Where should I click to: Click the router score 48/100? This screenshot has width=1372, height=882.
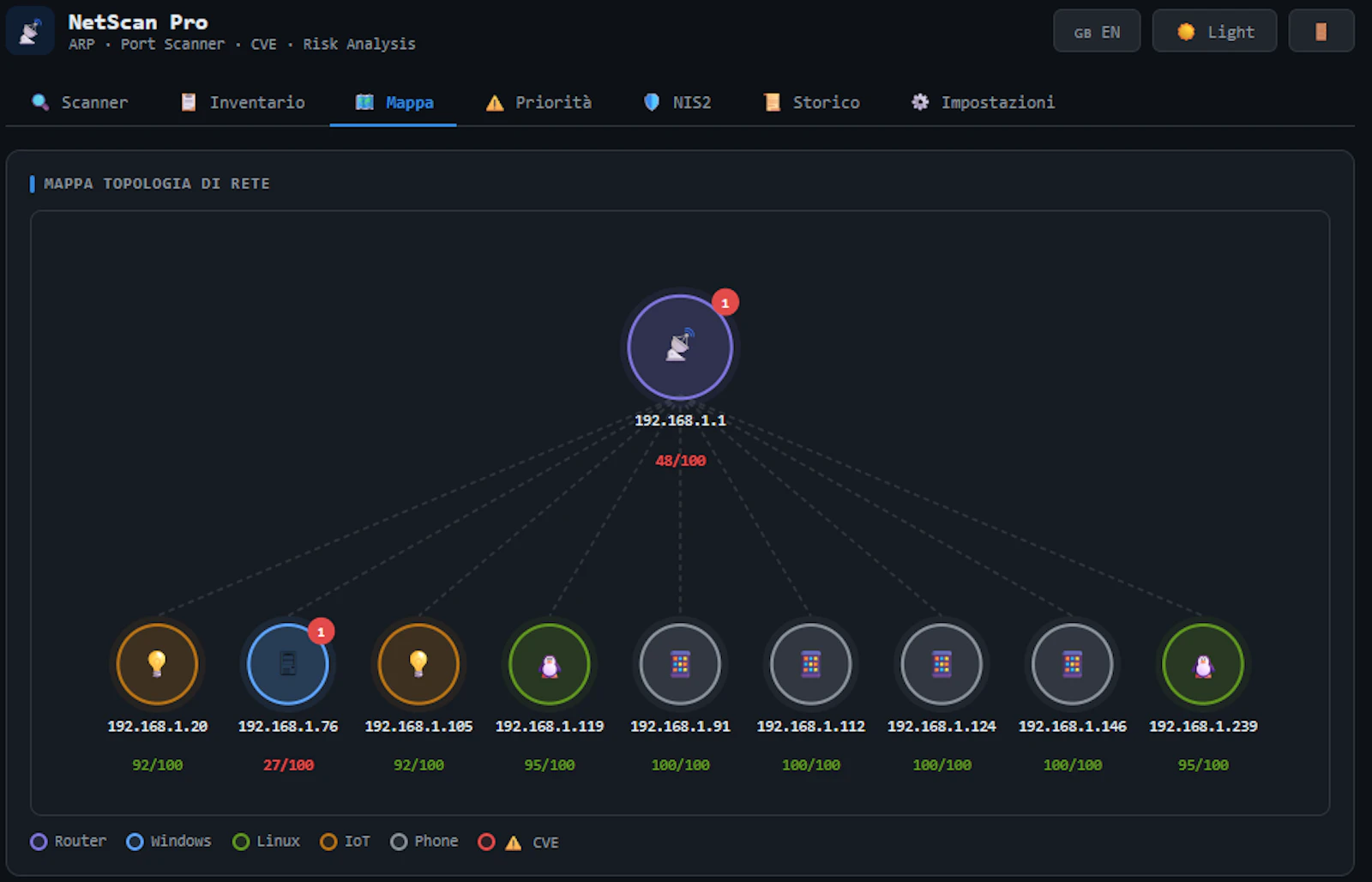click(x=680, y=461)
